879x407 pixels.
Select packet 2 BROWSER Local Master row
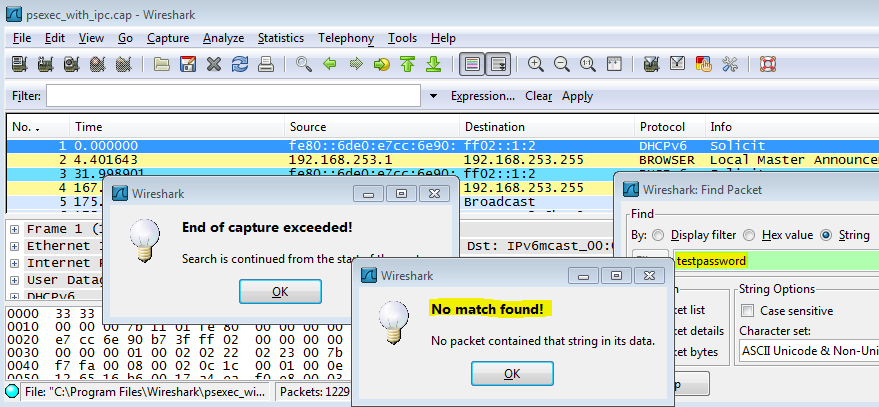coord(443,160)
